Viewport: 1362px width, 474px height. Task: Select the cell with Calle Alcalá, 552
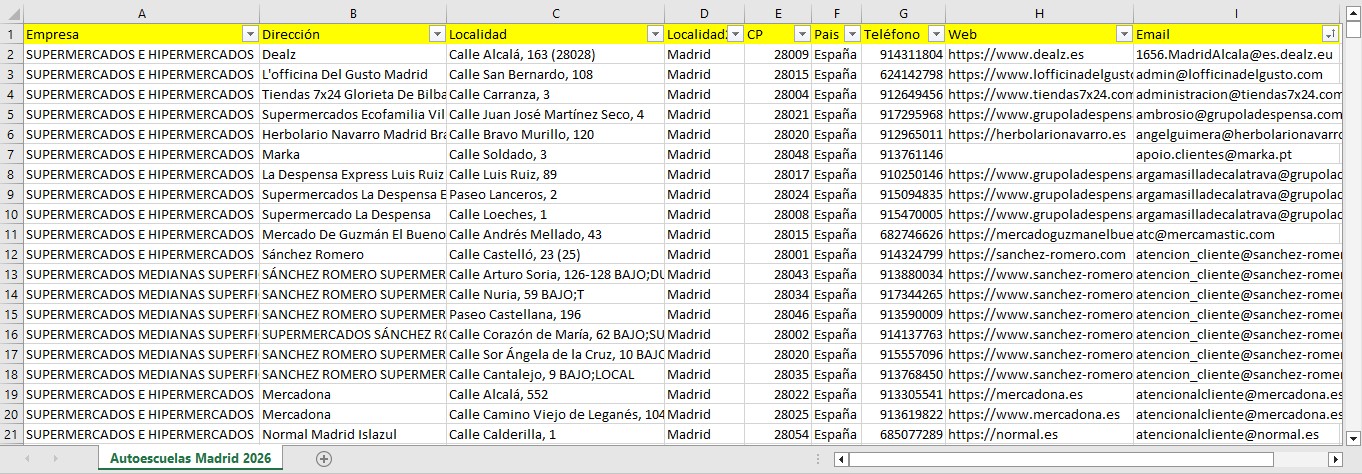(x=555, y=394)
